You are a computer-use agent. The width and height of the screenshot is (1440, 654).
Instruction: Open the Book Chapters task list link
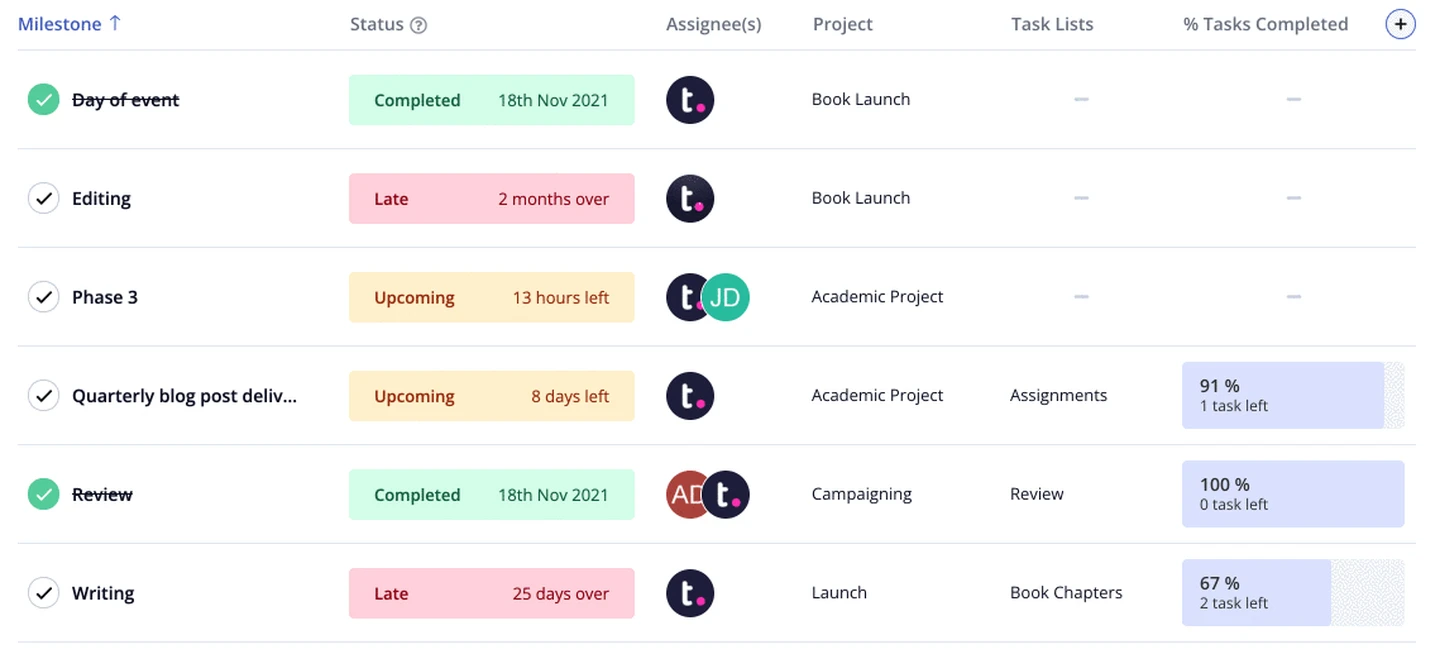tap(1066, 593)
